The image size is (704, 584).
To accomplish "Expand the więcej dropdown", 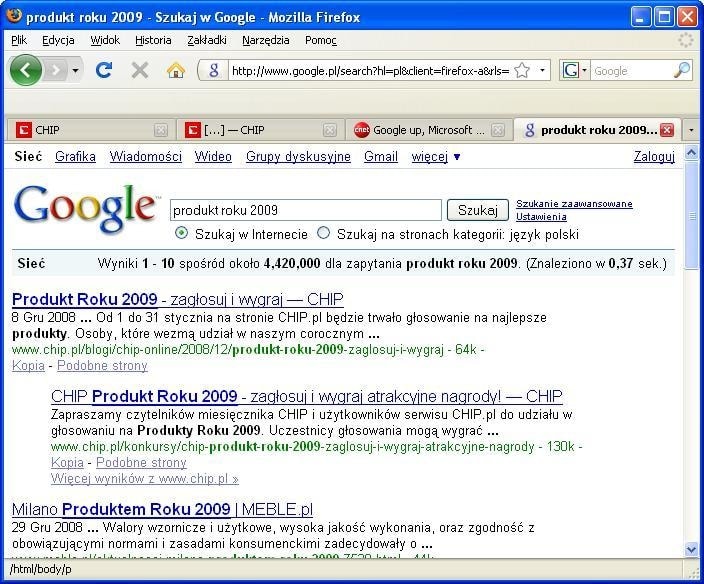I will (436, 157).
